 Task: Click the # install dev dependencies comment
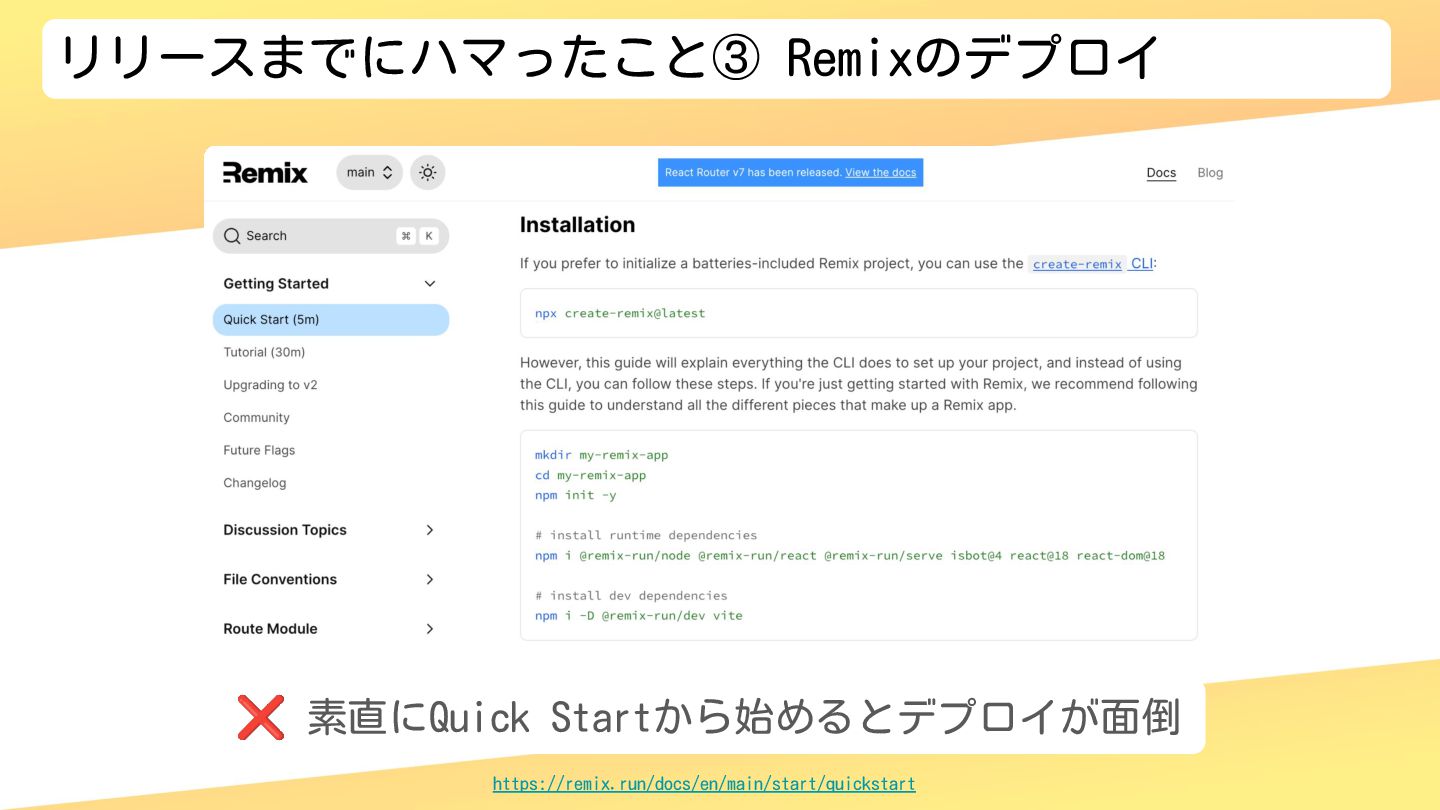click(631, 595)
